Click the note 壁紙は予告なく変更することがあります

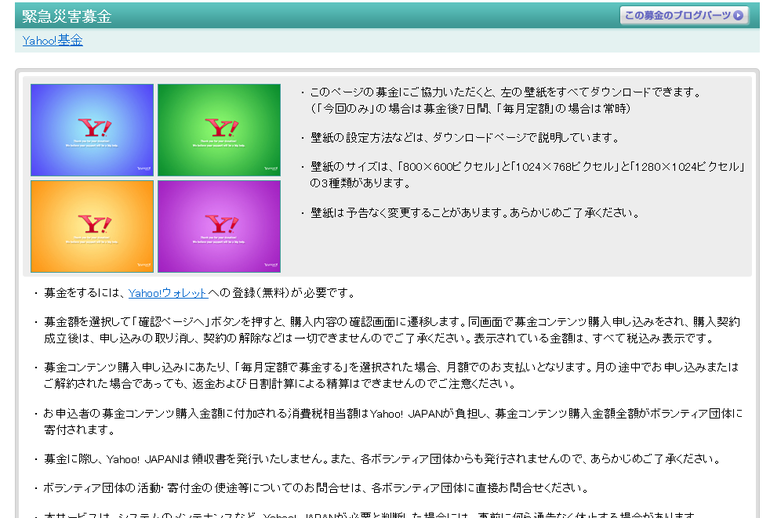pos(475,213)
